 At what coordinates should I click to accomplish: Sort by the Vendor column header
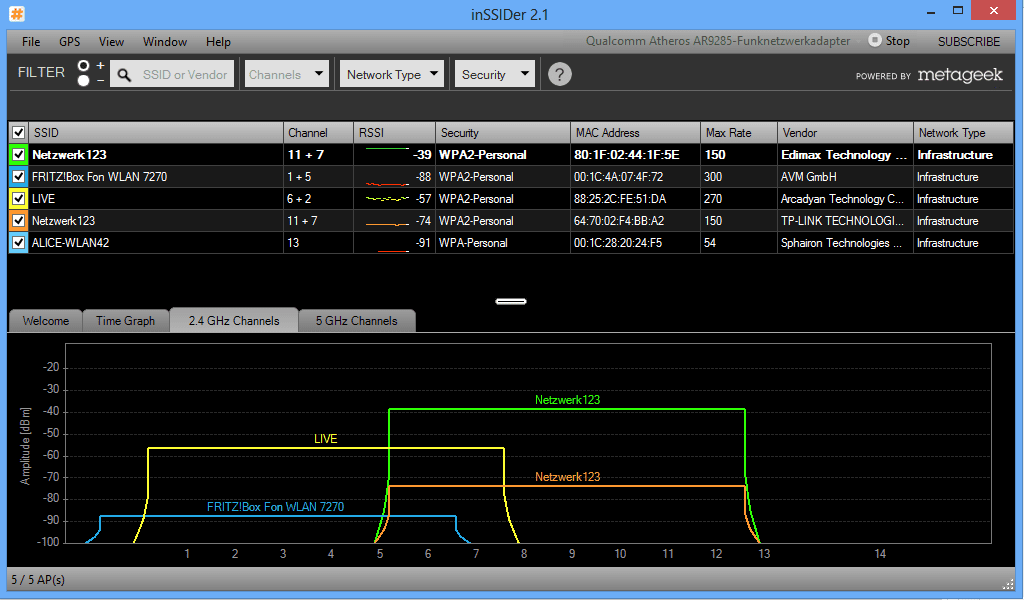coord(845,133)
